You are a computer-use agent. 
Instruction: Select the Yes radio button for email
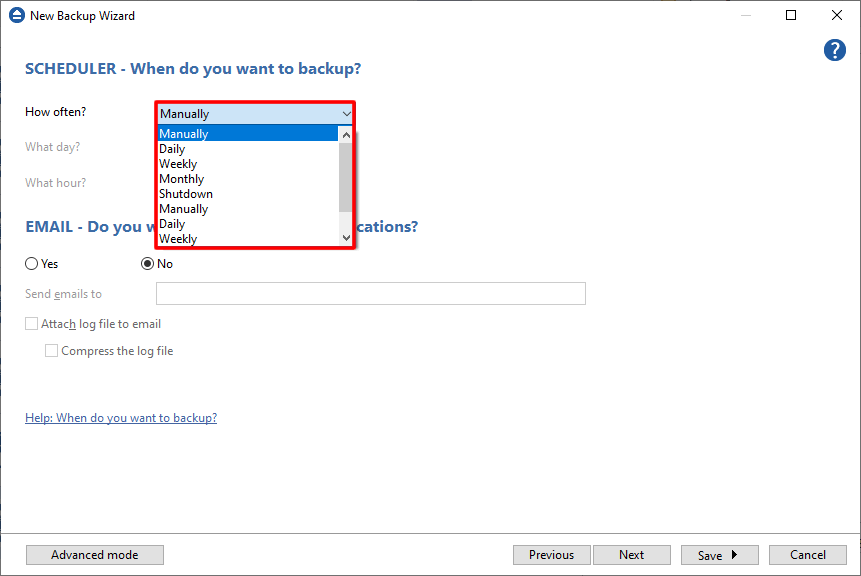[32, 264]
